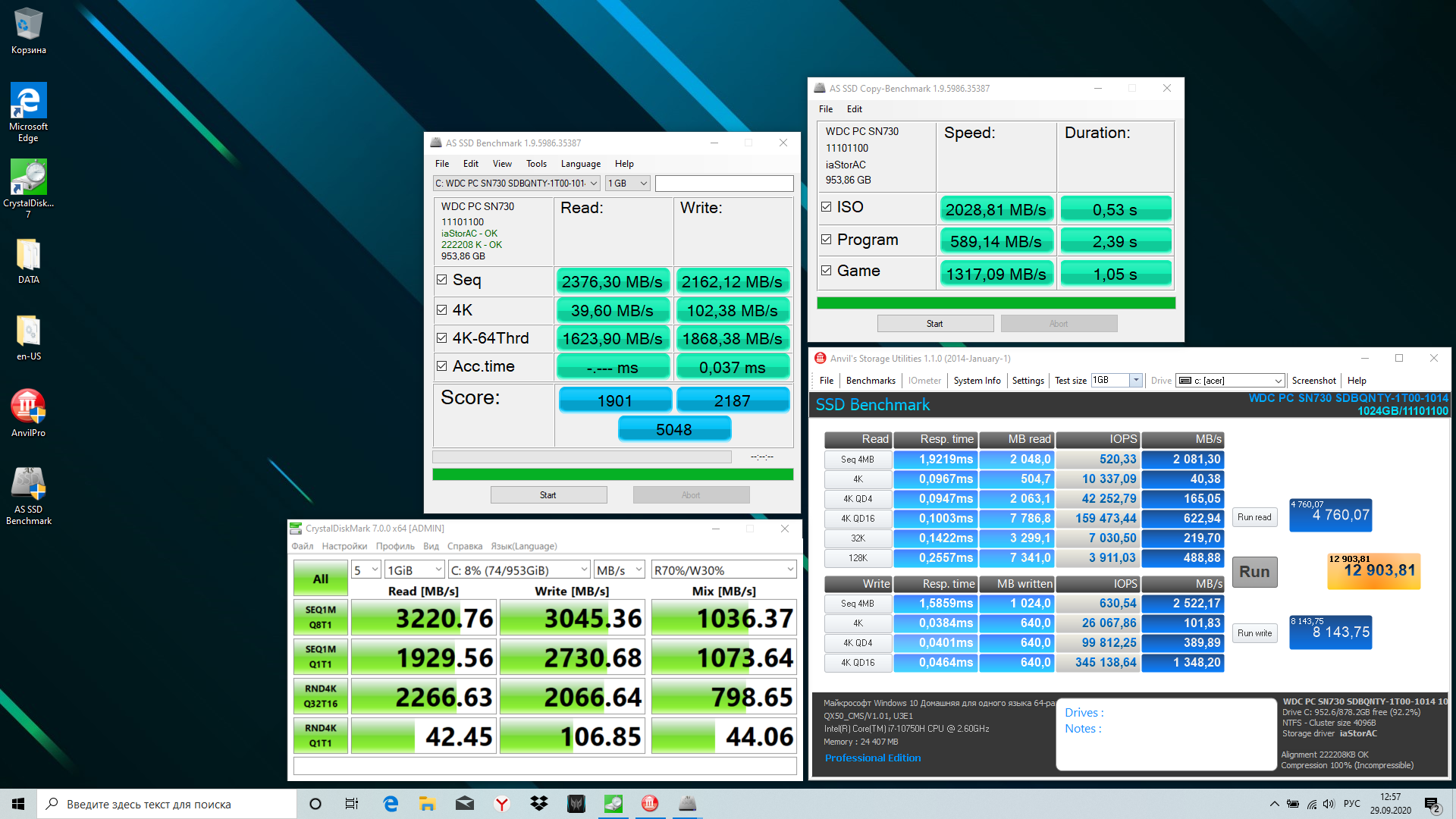Open Benchmarks menu in Anvil's Storage Utilities
The height and width of the screenshot is (819, 1456).
pyautogui.click(x=871, y=380)
